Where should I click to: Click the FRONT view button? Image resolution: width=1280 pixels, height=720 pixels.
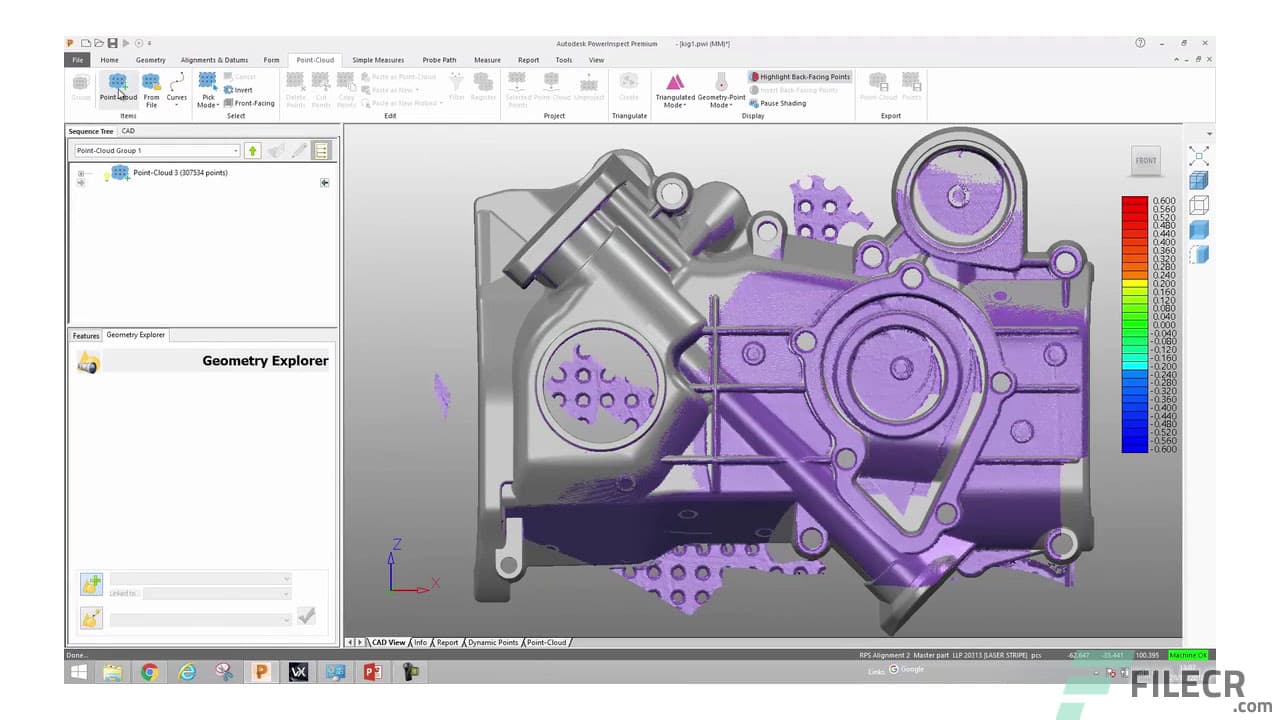click(x=1146, y=160)
